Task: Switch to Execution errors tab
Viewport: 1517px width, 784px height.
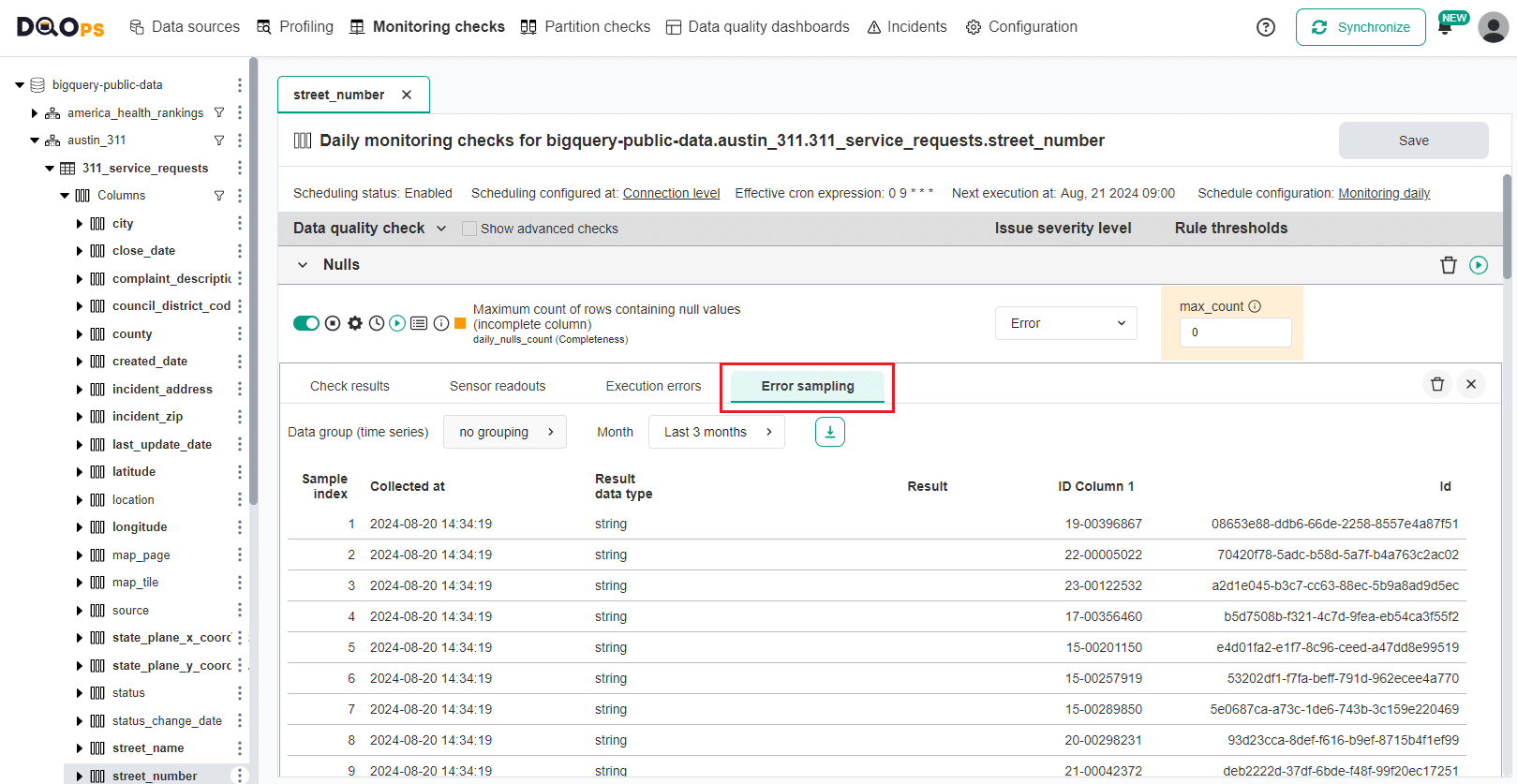Action: coord(653,386)
